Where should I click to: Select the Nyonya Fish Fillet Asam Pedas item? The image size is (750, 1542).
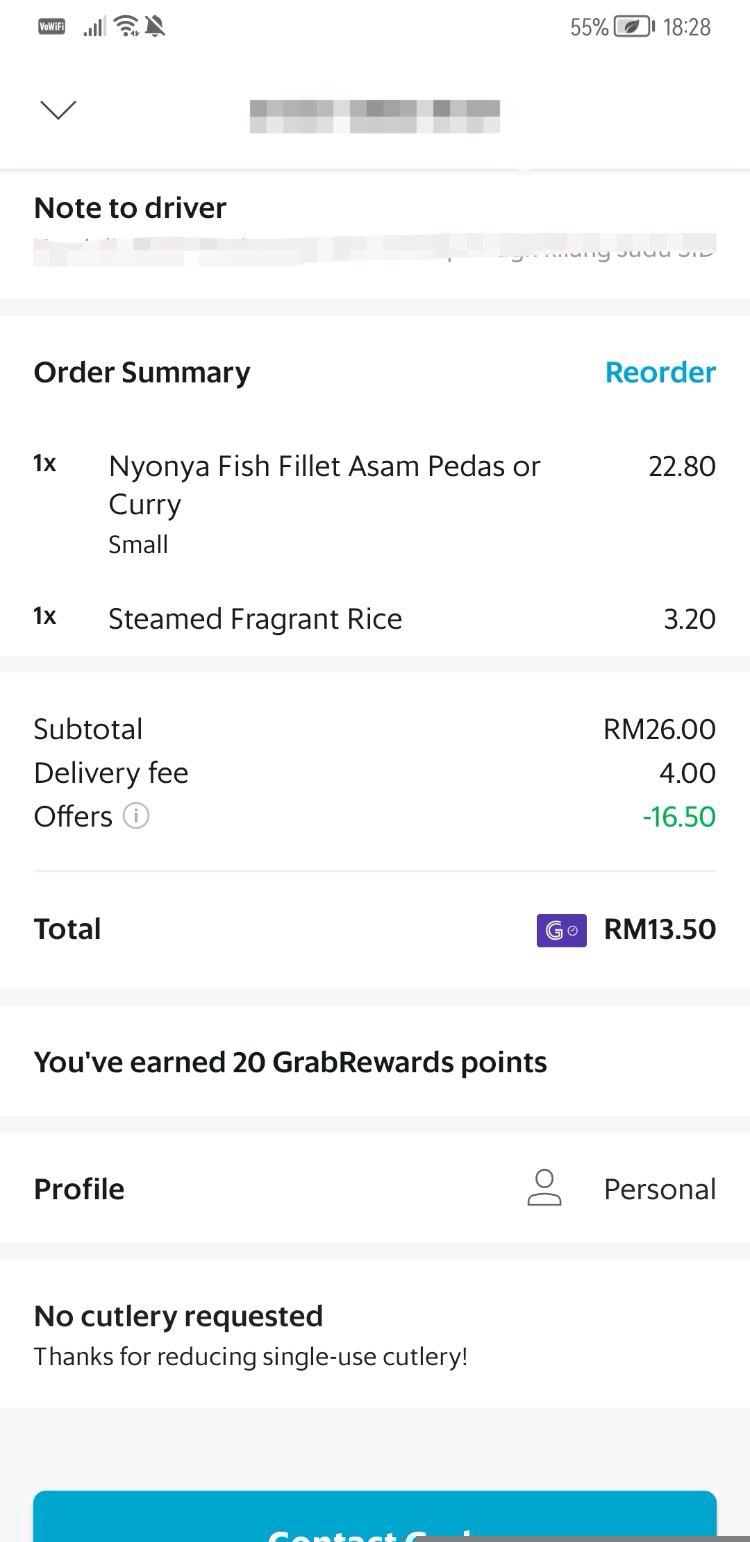tap(324, 485)
